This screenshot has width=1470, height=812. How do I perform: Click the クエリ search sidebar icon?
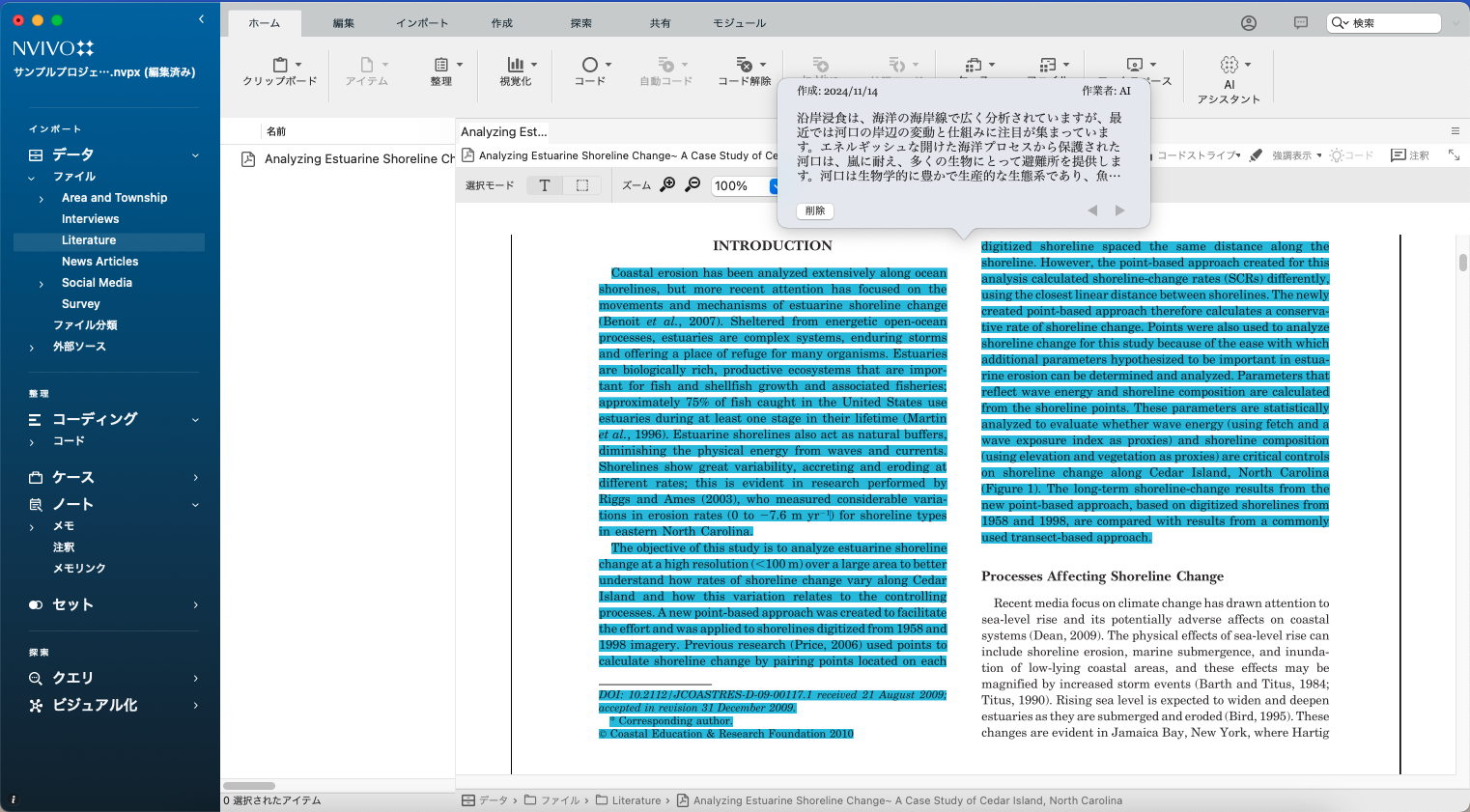click(36, 678)
